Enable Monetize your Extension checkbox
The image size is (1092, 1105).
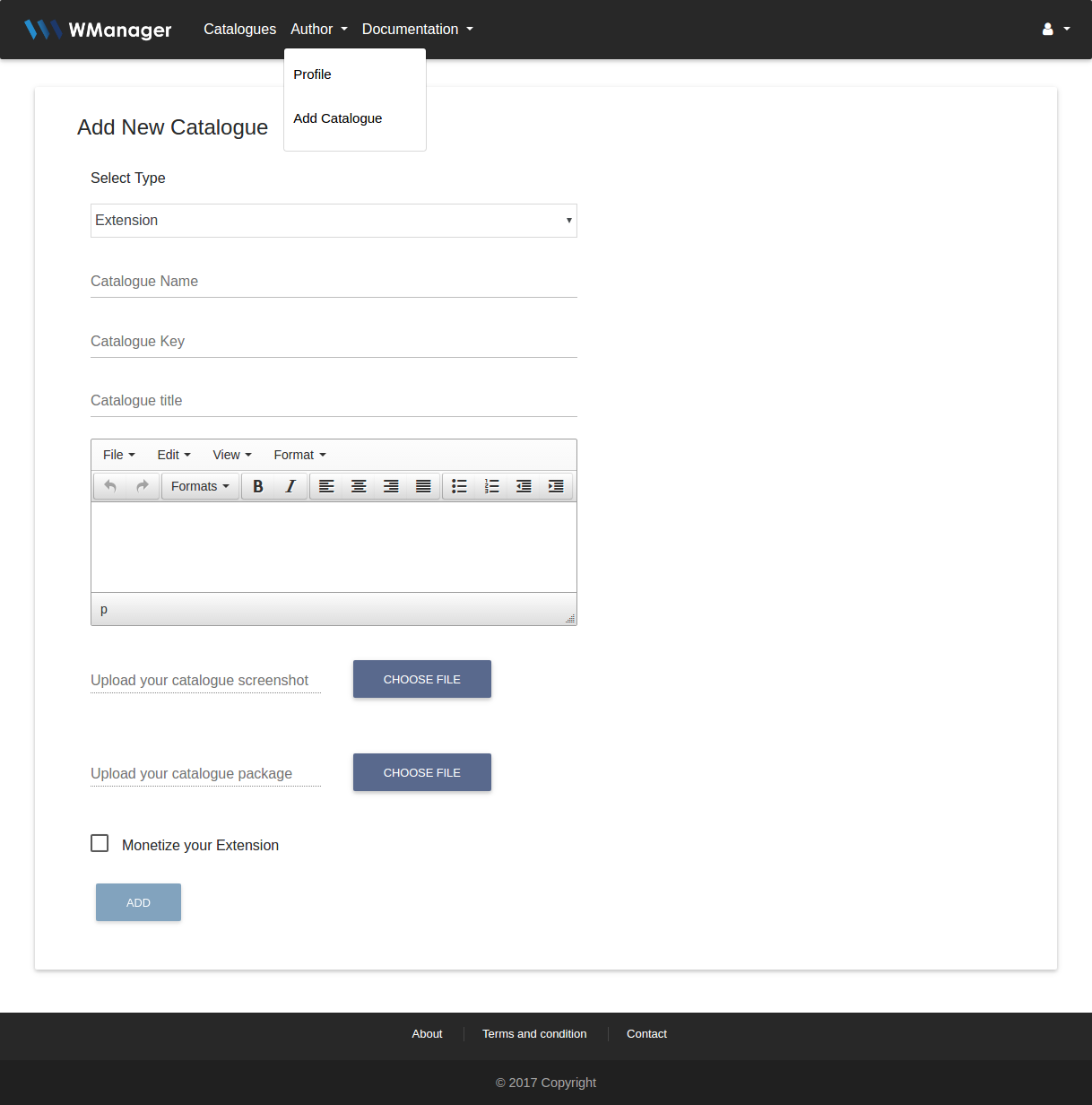[x=100, y=843]
